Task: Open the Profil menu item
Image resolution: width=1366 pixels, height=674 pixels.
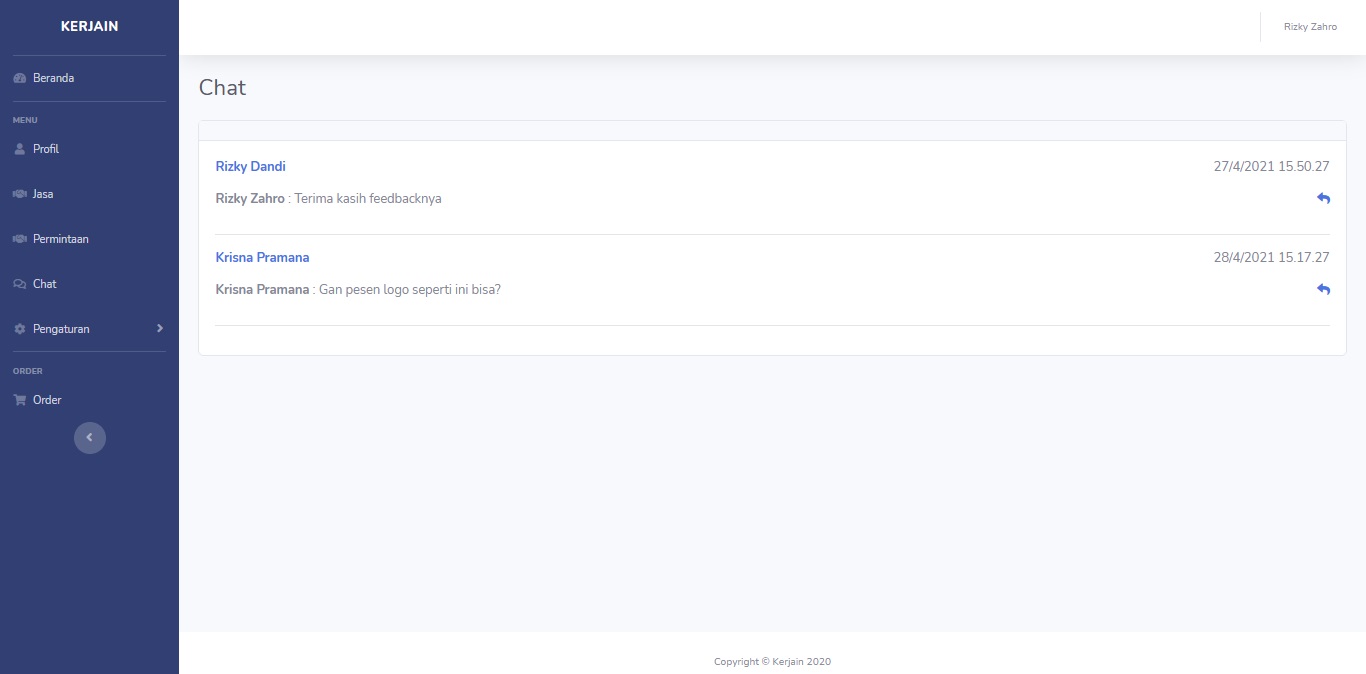Action: [x=89, y=149]
